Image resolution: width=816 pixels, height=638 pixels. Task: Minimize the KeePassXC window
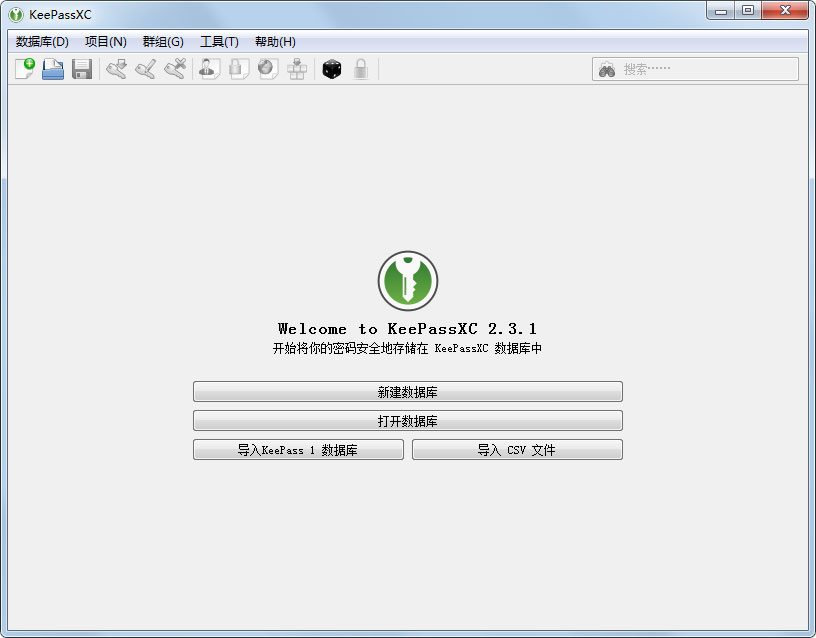coord(721,10)
